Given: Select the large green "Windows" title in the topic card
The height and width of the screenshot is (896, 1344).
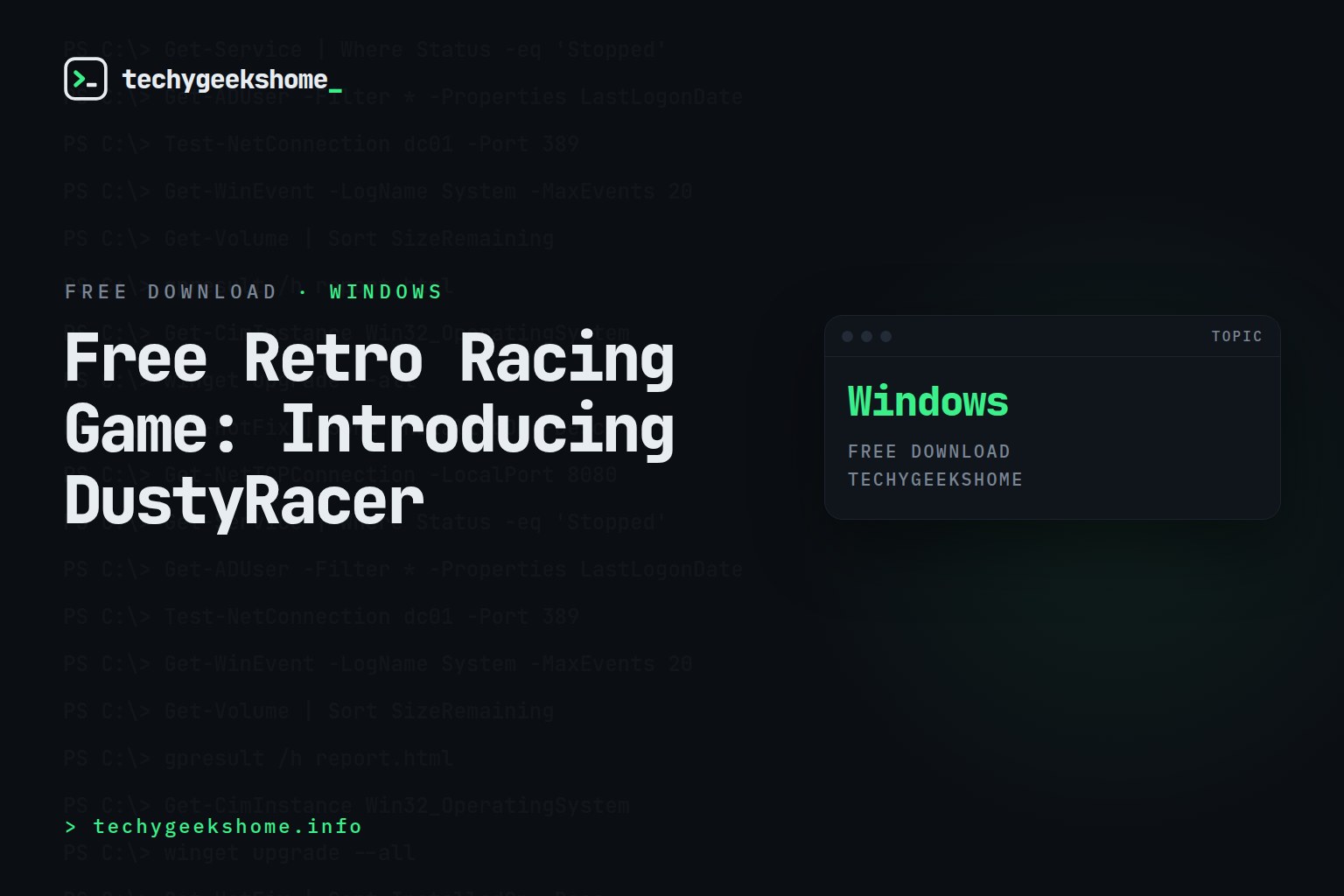Looking at the screenshot, I should [927, 402].
